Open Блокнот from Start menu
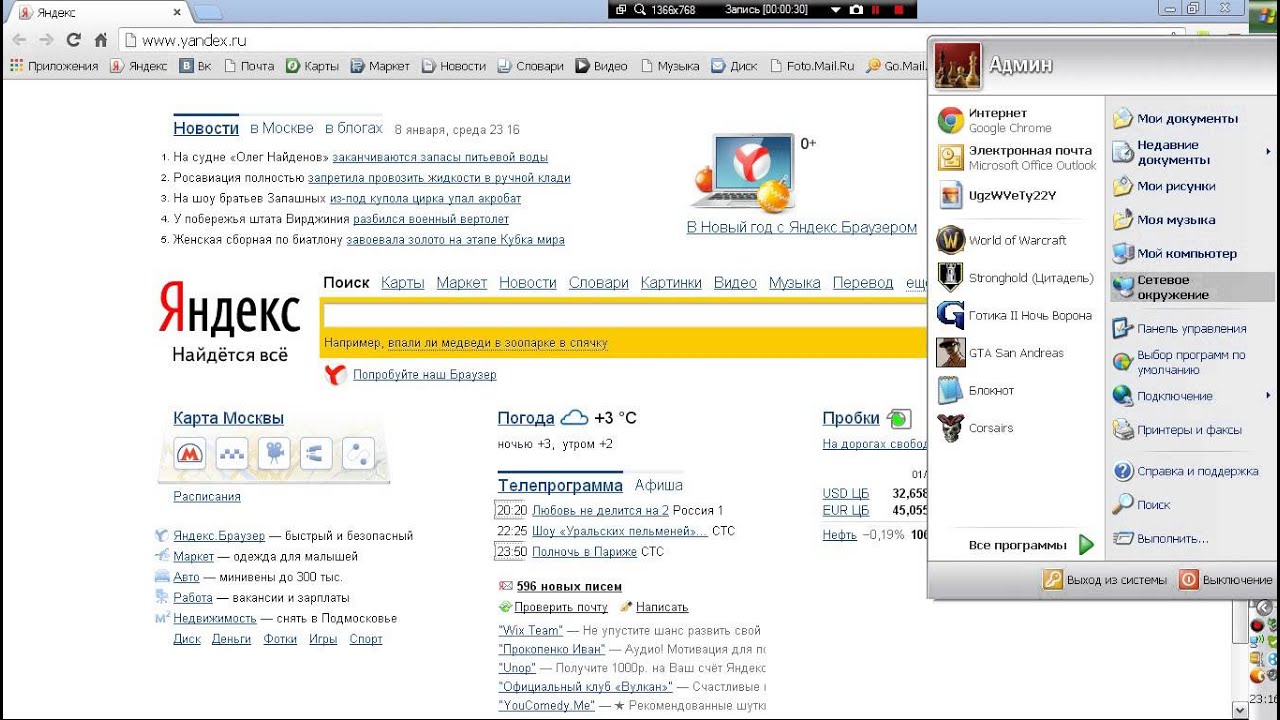 pyautogui.click(x=1016, y=390)
